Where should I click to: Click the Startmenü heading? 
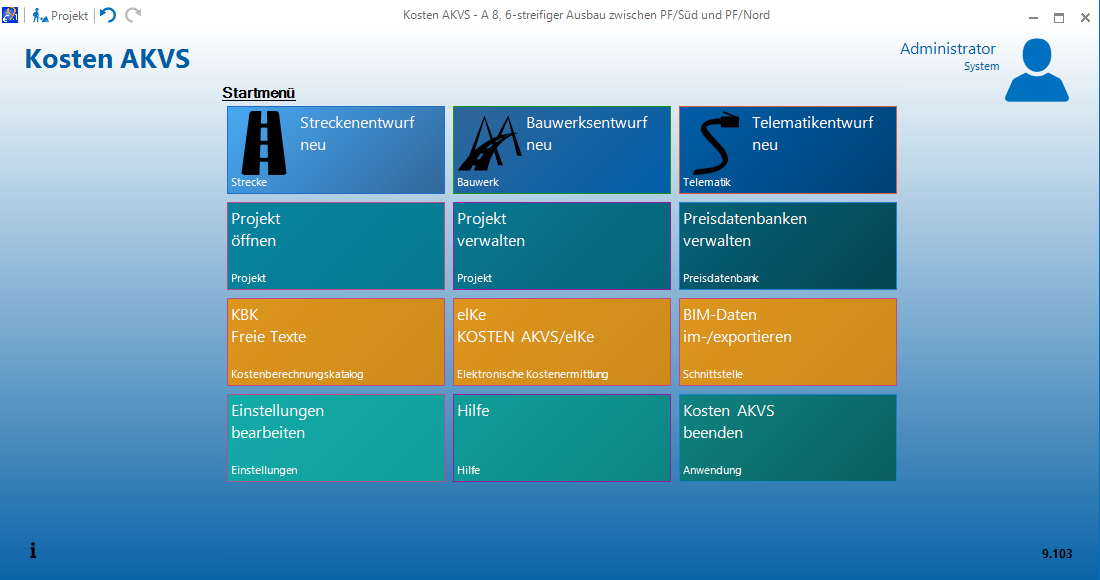point(259,93)
